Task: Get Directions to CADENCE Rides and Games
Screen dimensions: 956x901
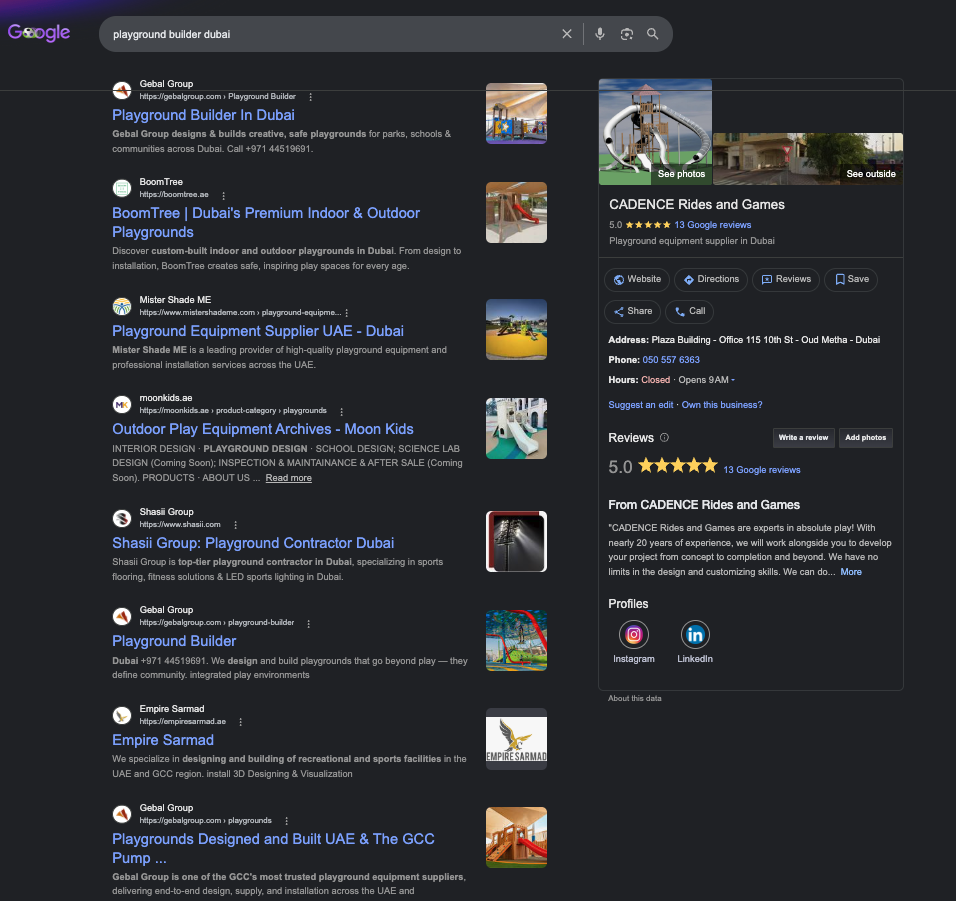Action: (711, 279)
